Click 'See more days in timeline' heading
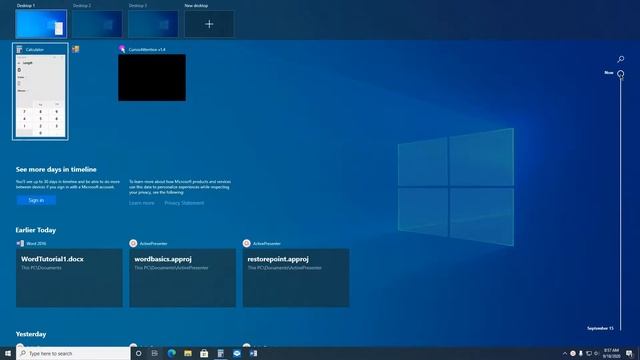 point(56,169)
